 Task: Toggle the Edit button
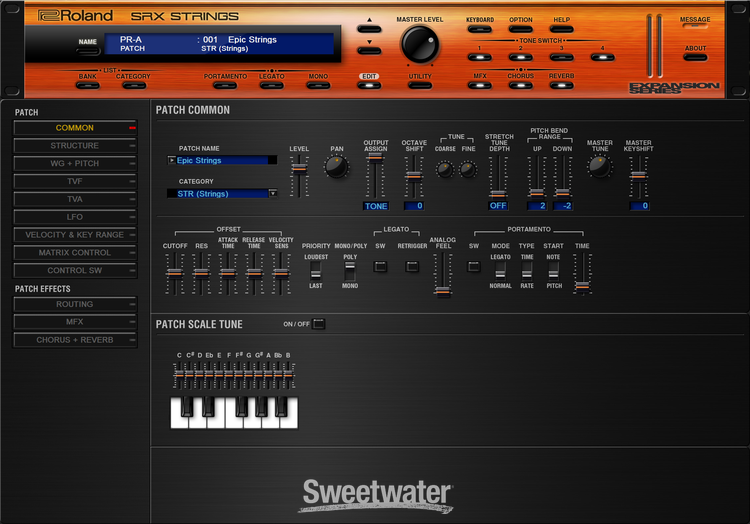point(369,85)
